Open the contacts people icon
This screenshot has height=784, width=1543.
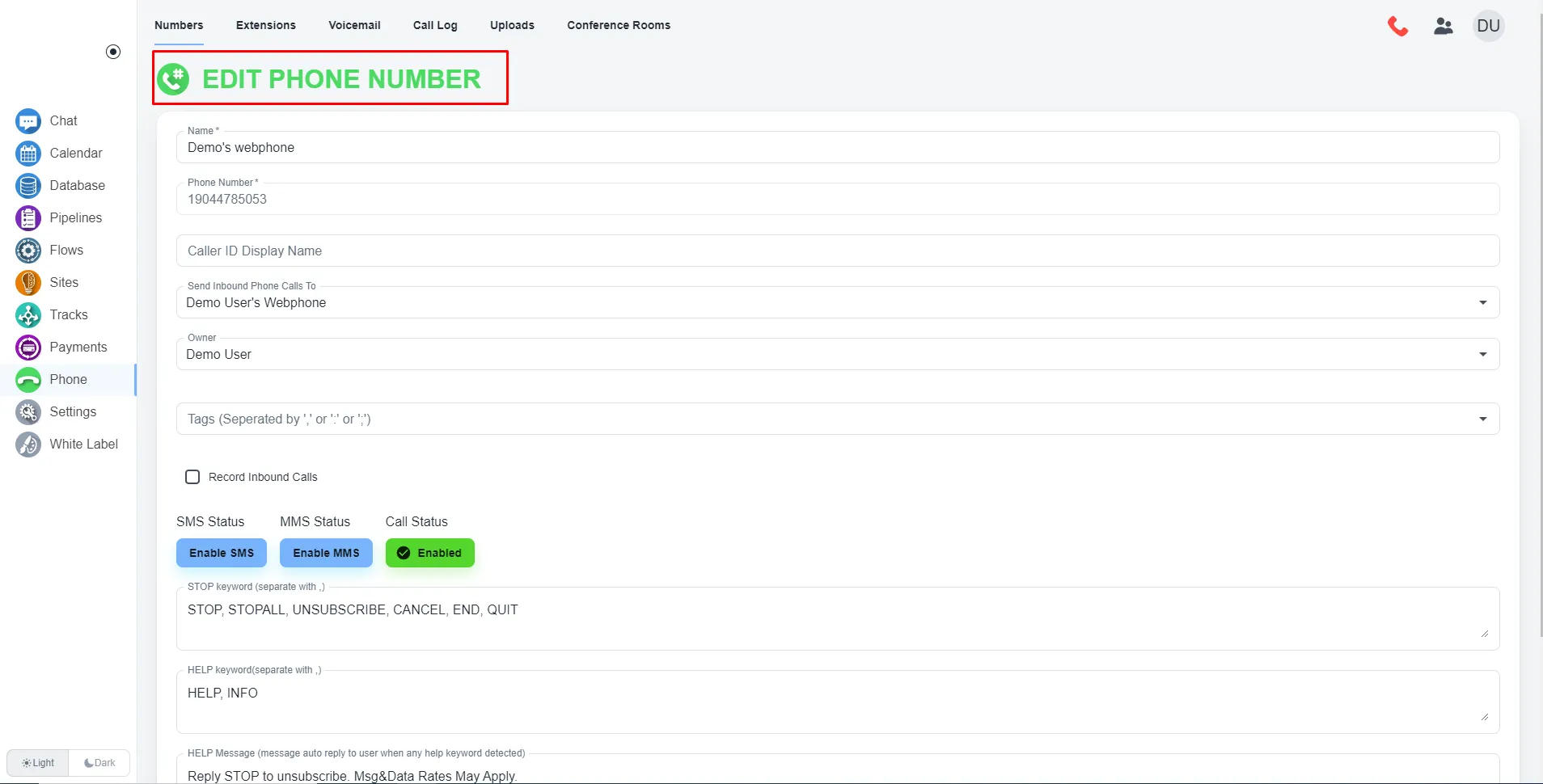[1444, 26]
